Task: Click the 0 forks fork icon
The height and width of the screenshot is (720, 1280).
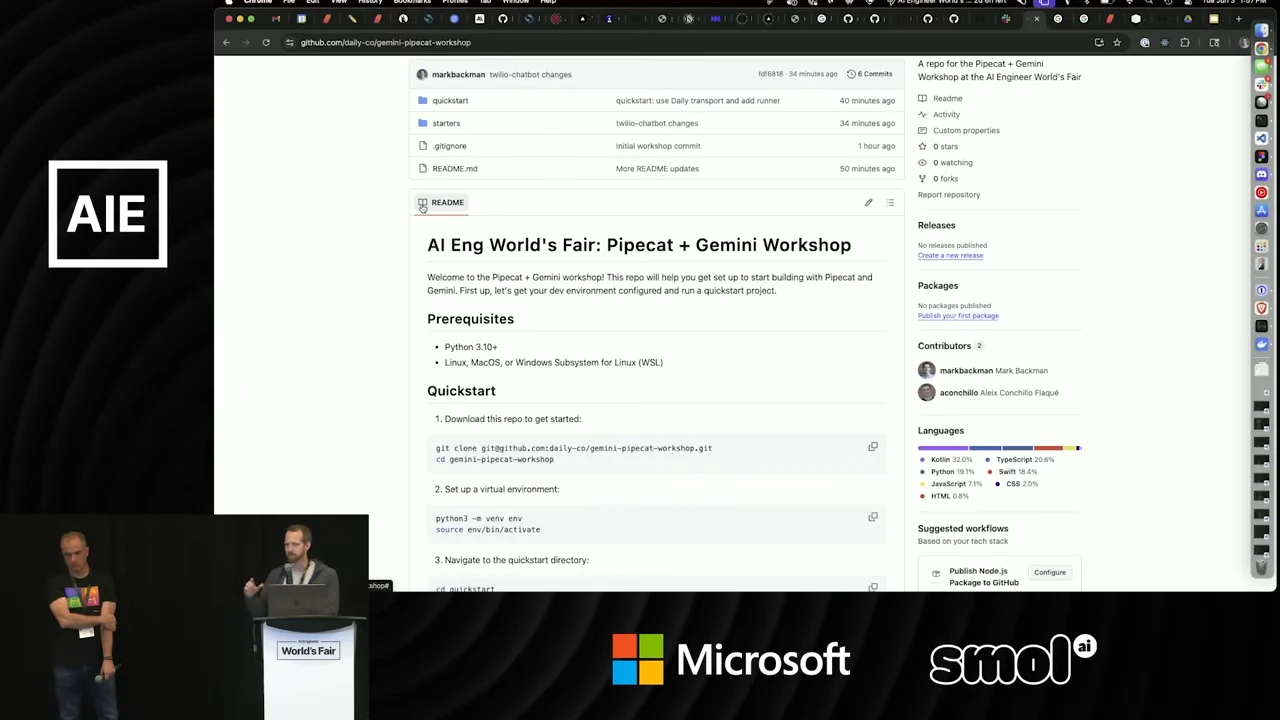Action: click(x=923, y=178)
